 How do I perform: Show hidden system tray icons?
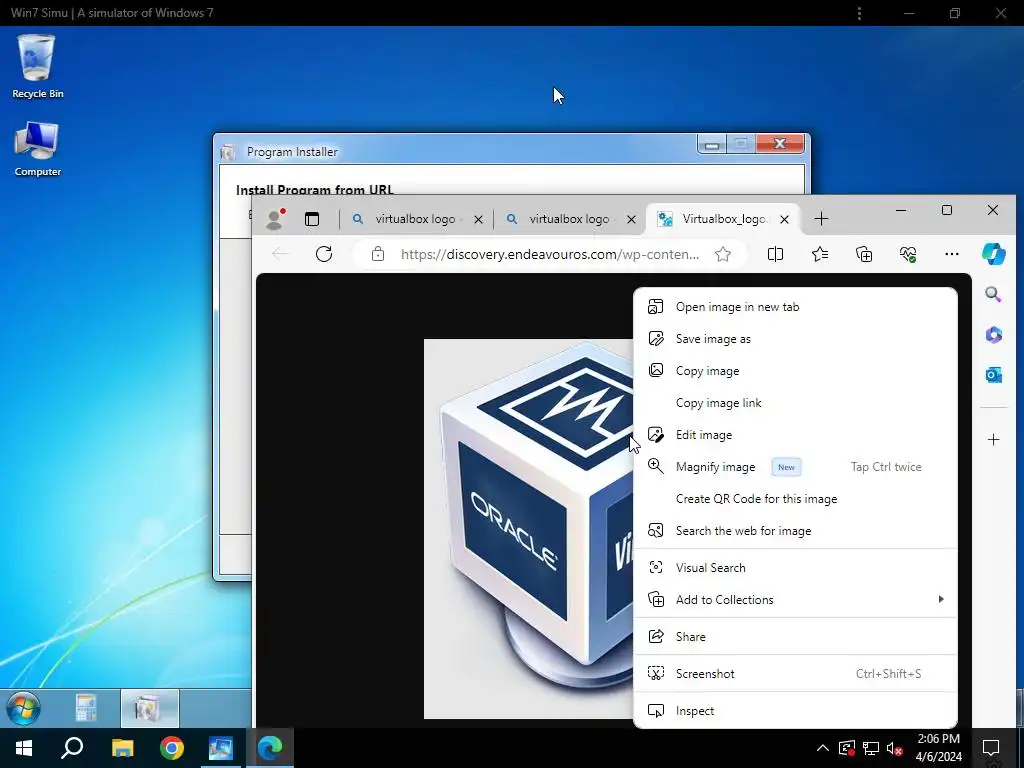coord(823,748)
